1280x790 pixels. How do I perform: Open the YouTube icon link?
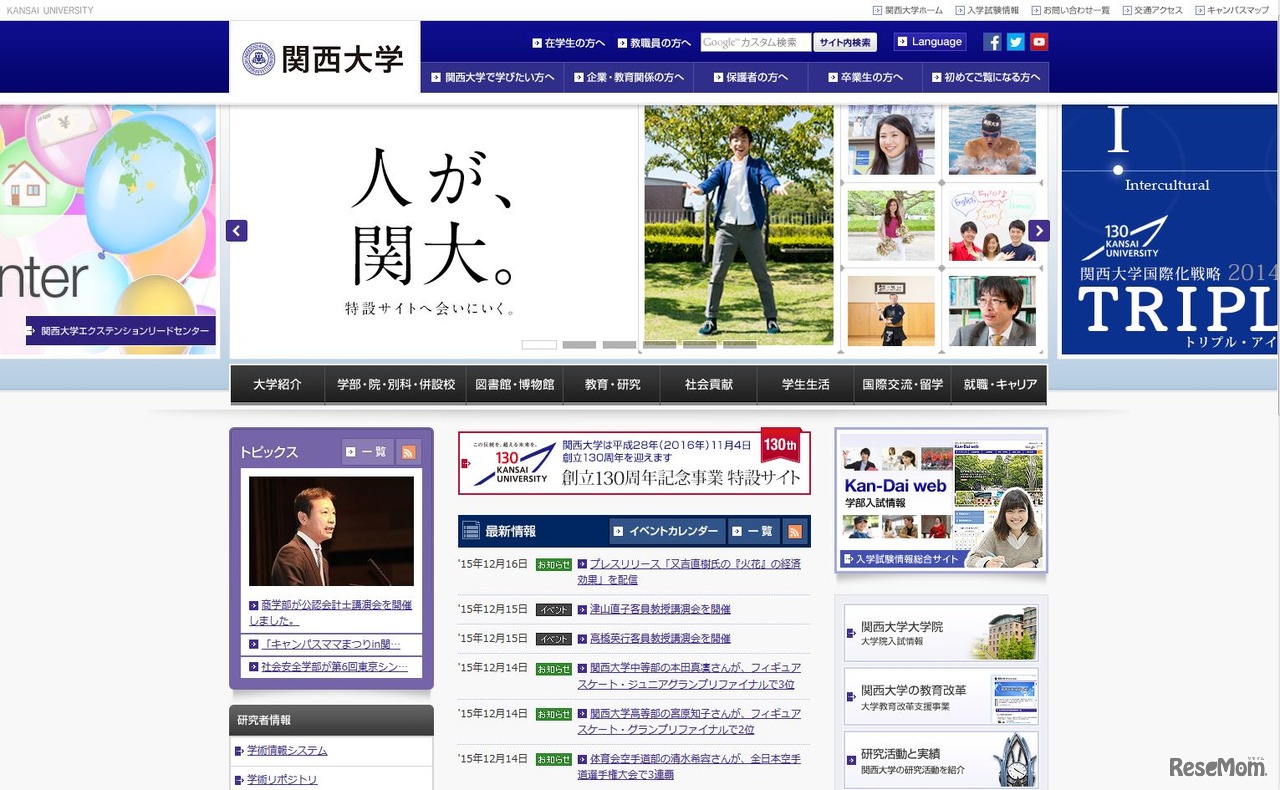click(x=1039, y=42)
